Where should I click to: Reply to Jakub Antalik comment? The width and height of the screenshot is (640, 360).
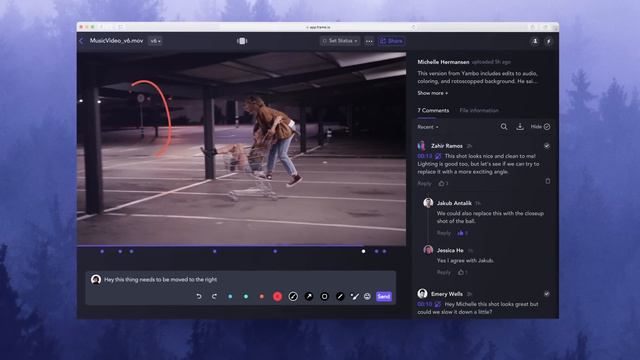444,233
